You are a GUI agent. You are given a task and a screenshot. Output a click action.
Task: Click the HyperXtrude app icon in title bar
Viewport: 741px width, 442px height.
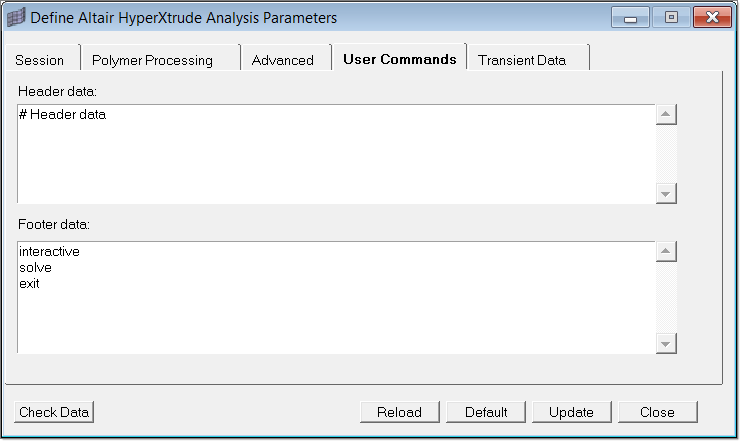[x=16, y=17]
